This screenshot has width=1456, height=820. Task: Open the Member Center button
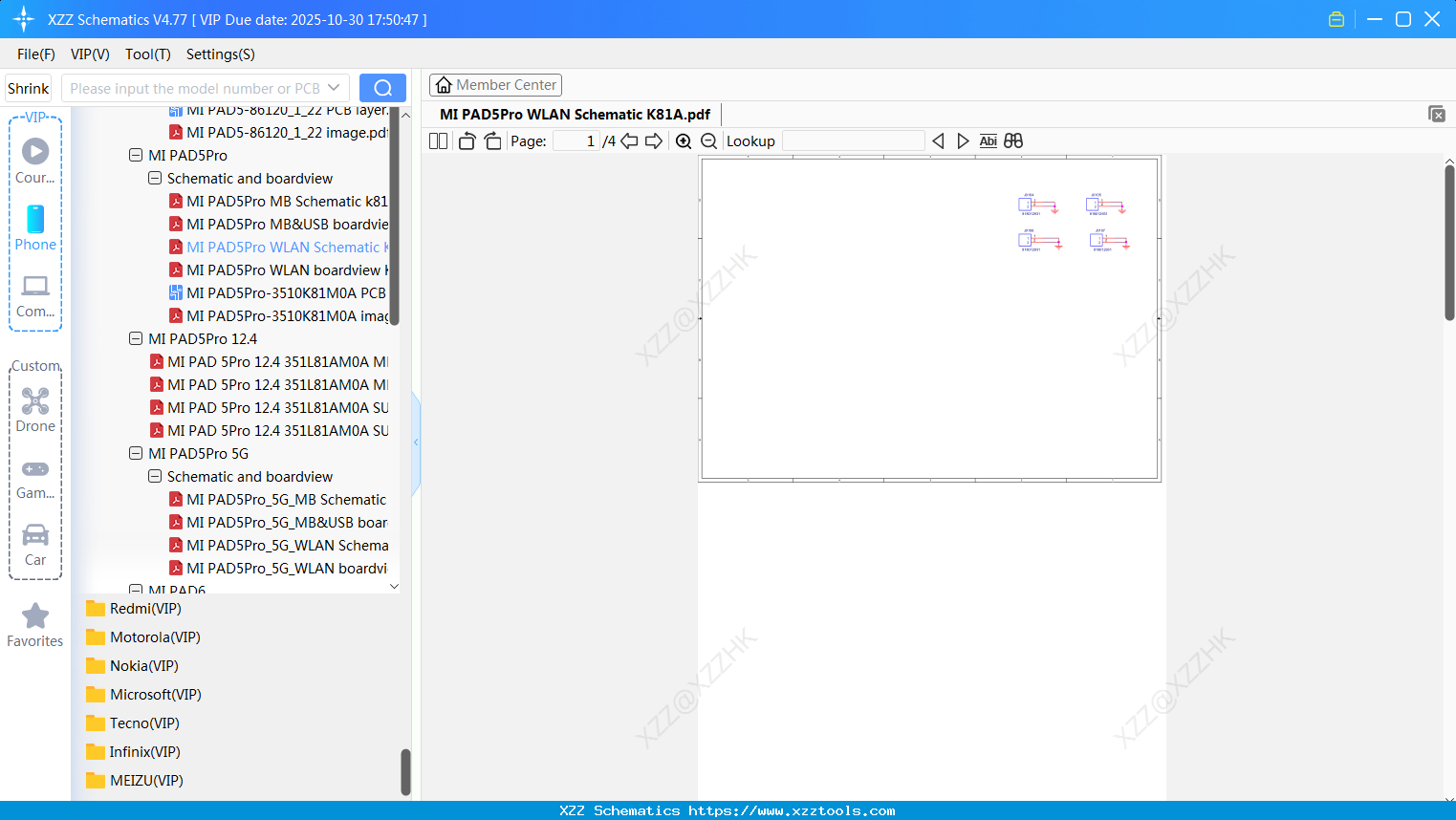(495, 85)
